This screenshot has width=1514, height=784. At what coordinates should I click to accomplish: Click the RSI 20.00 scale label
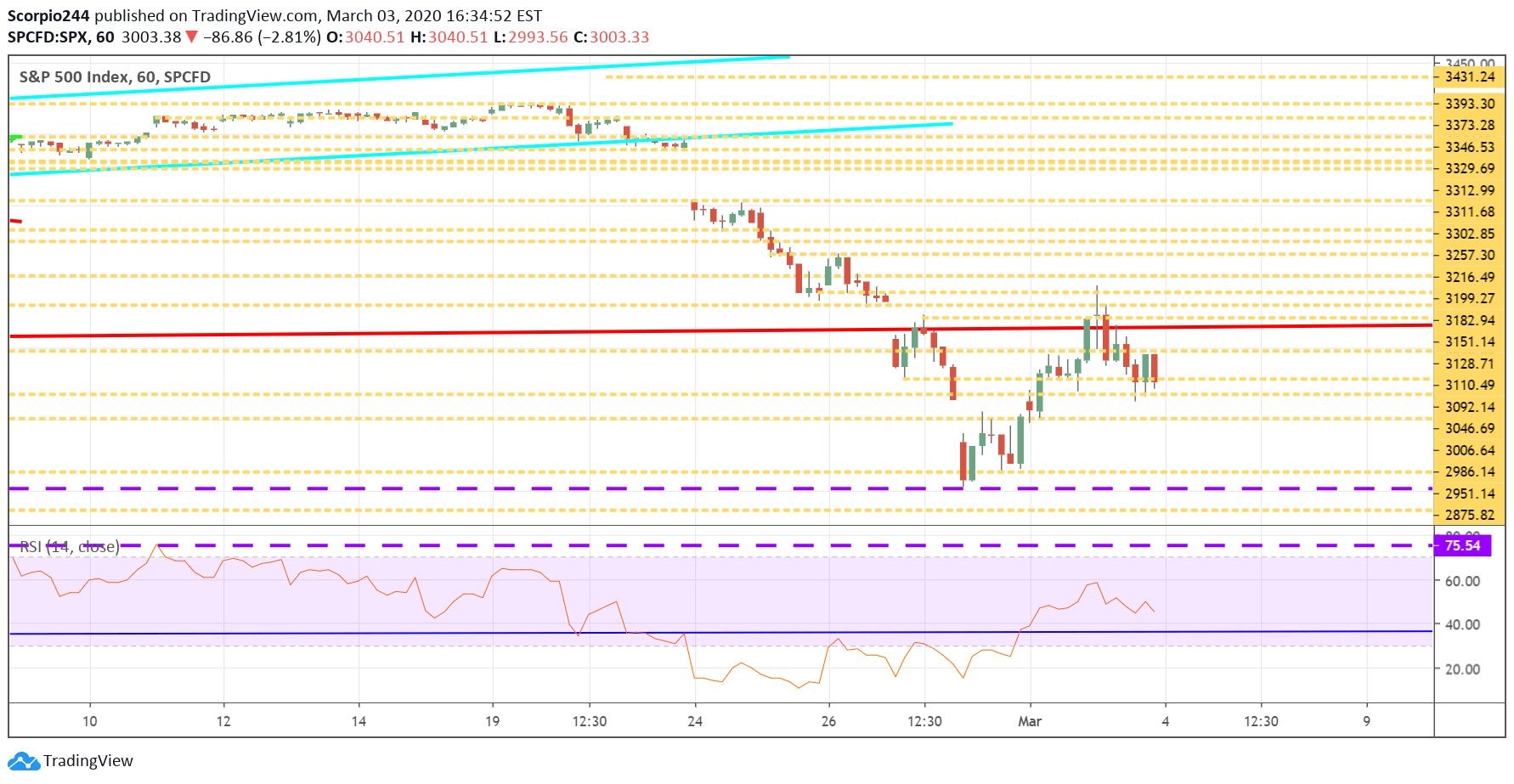click(1463, 669)
